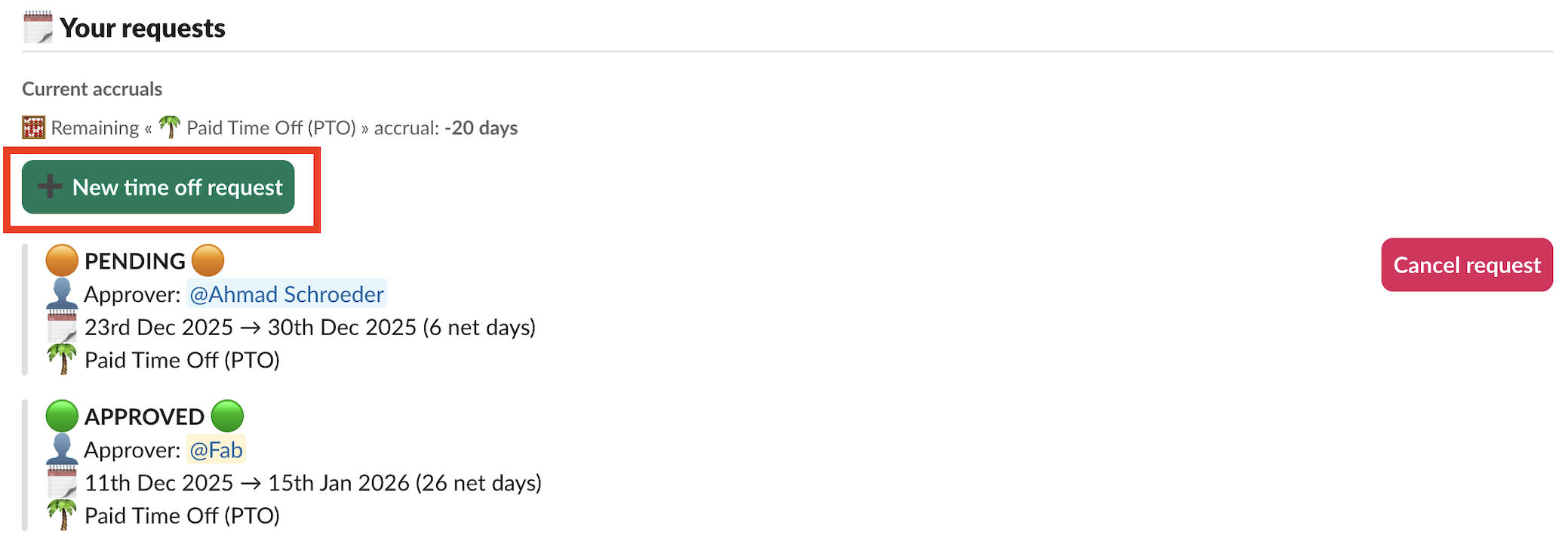Viewport: 1568px width, 560px height.
Task: Click the calendar icon beside 23rd Dec 2025
Action: pyautogui.click(x=62, y=328)
